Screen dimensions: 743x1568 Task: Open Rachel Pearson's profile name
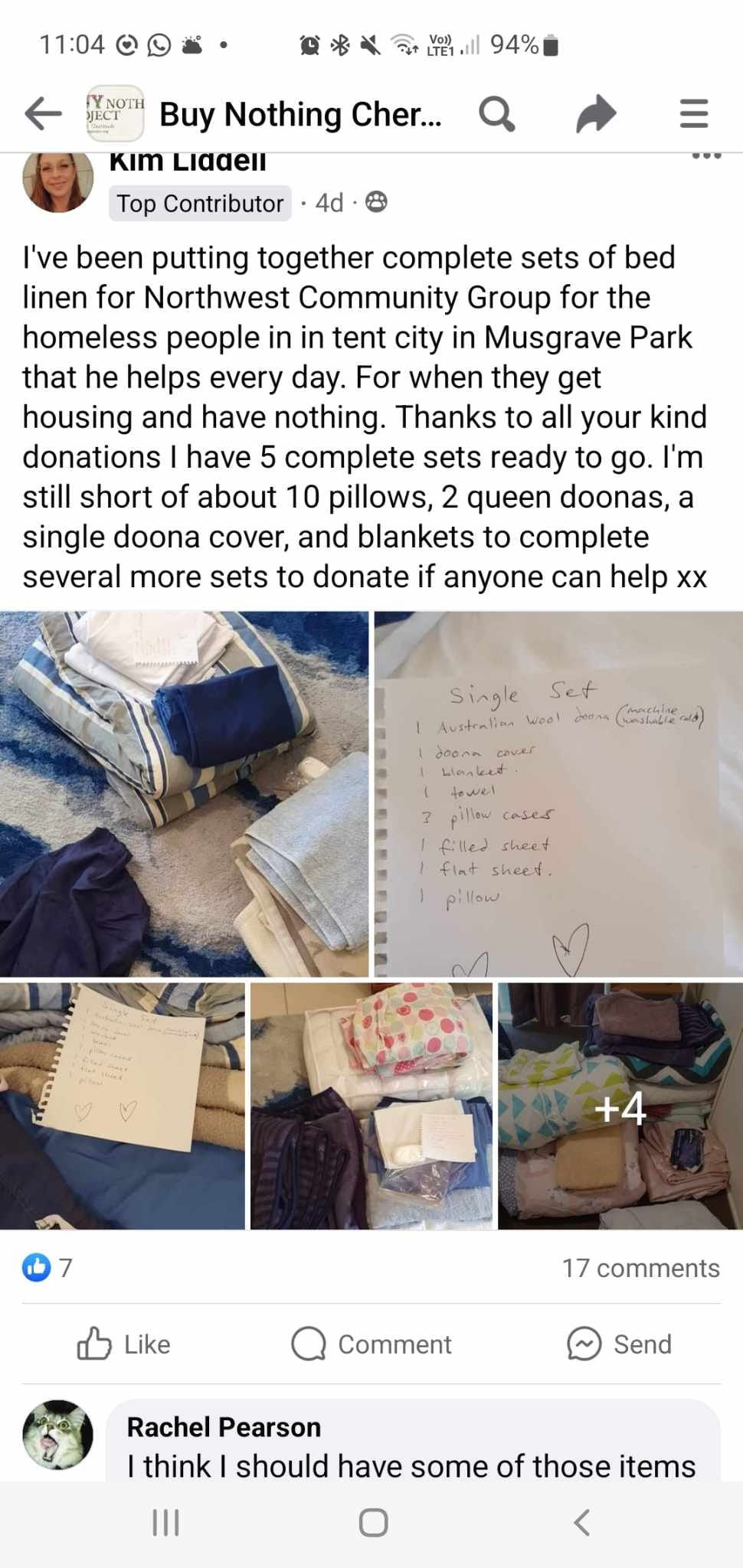pos(224,1427)
